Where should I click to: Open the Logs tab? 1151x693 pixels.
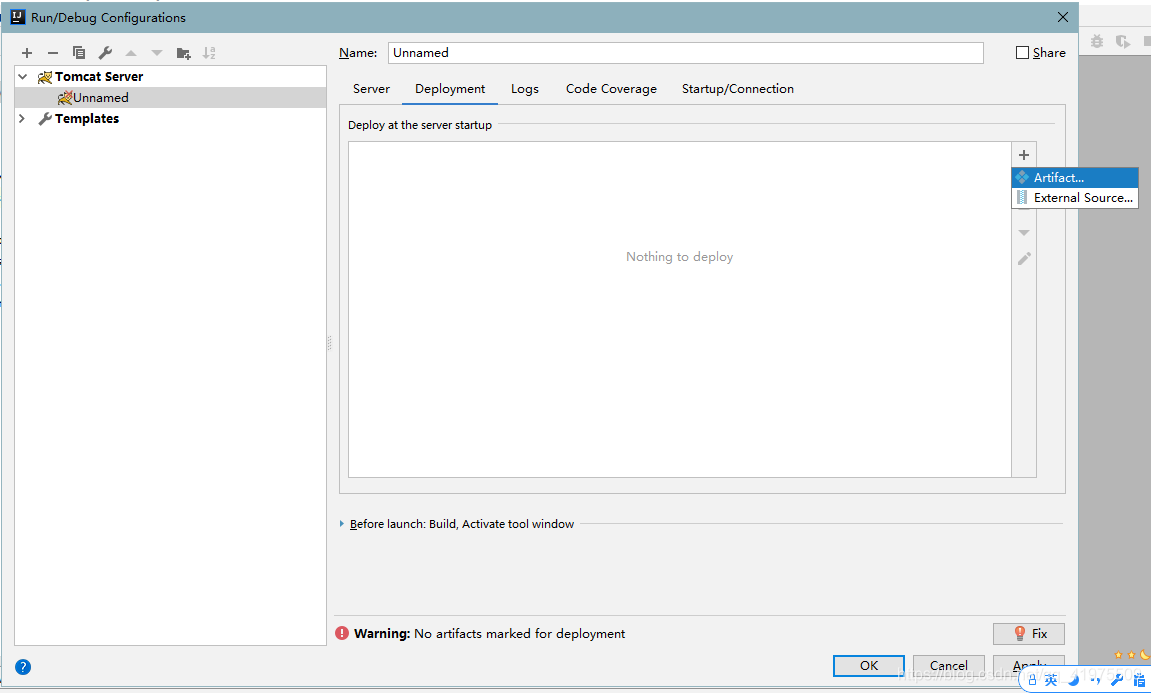pos(525,89)
